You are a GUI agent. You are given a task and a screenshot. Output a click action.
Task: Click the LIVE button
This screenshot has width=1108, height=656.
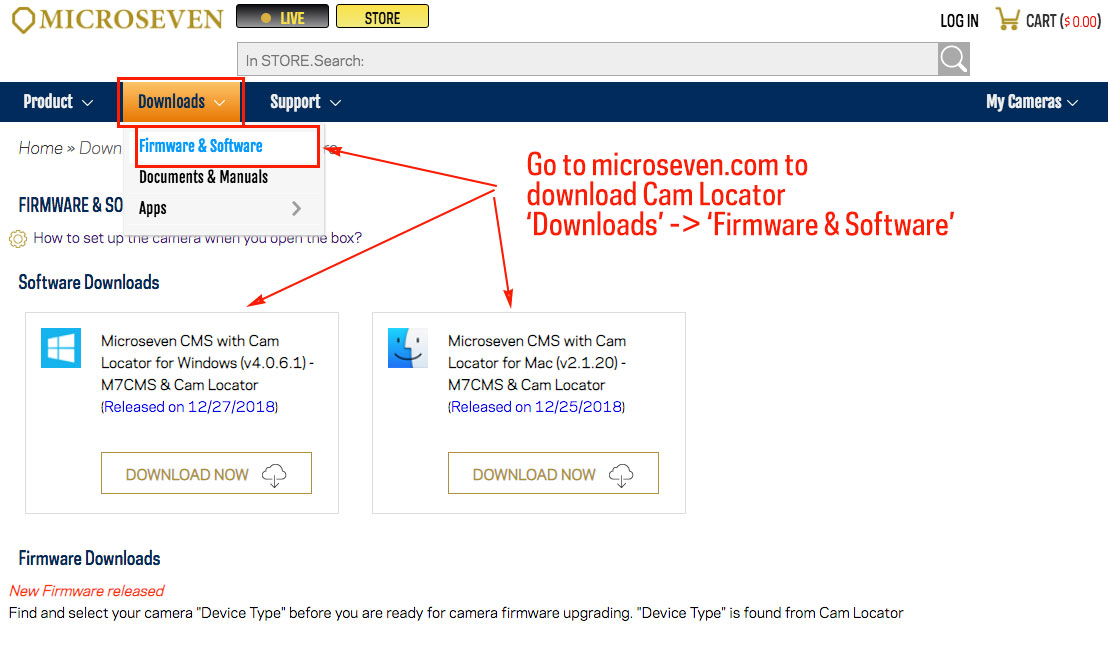283,17
